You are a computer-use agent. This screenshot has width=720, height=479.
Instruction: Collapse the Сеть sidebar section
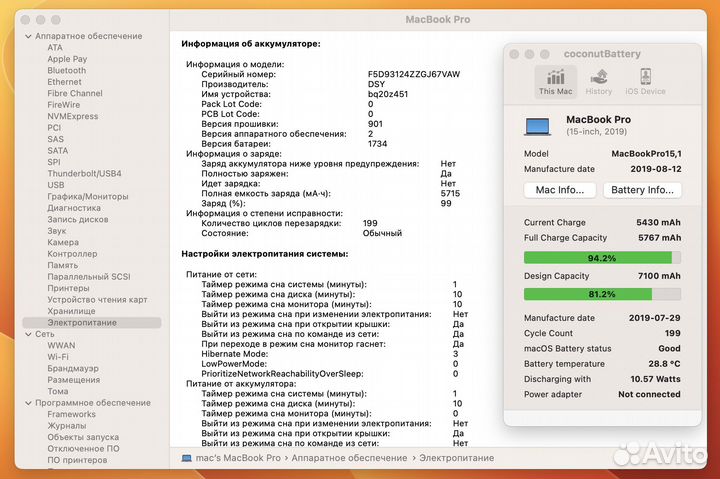coord(27,334)
